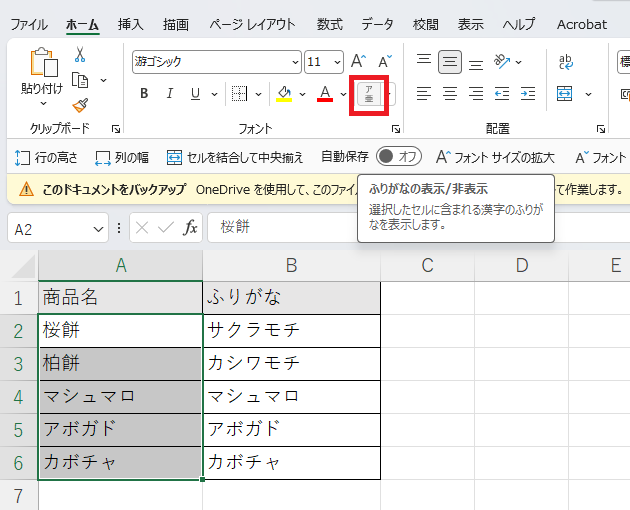The width and height of the screenshot is (630, 510).
Task: Toggle bold formatting
Action: [x=144, y=94]
